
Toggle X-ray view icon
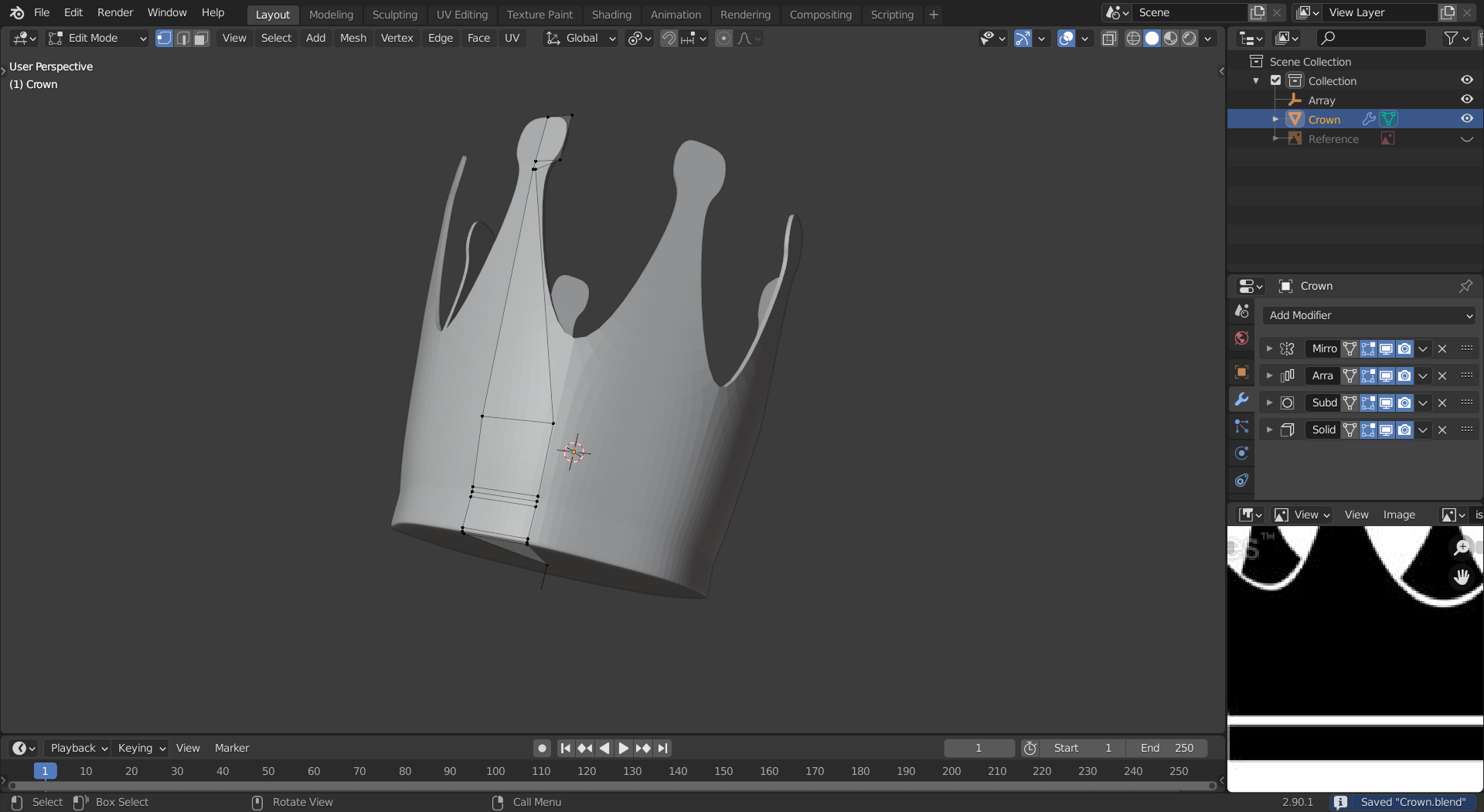point(1108,39)
